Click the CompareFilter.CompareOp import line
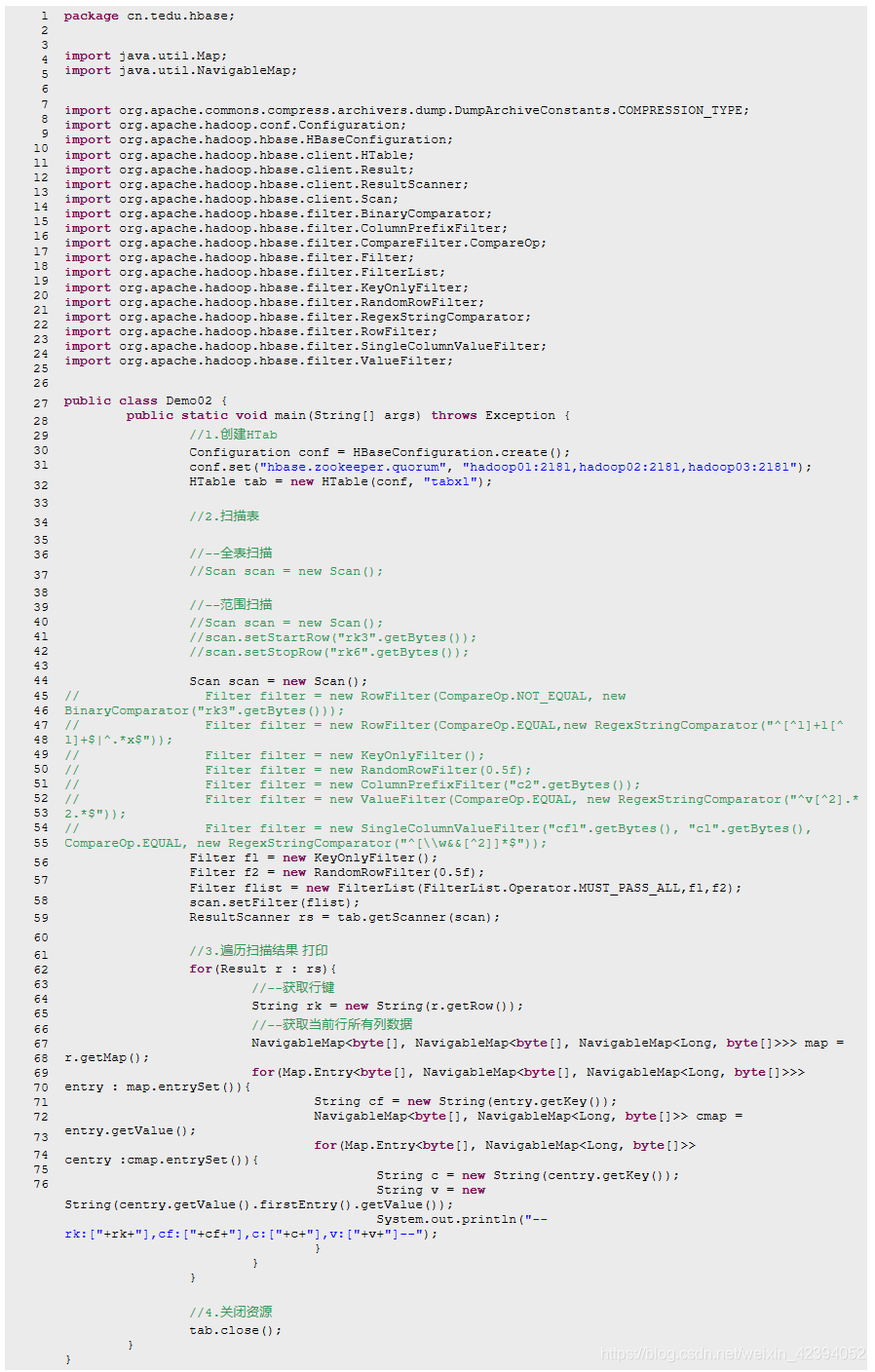The width and height of the screenshot is (875, 1372). [306, 243]
